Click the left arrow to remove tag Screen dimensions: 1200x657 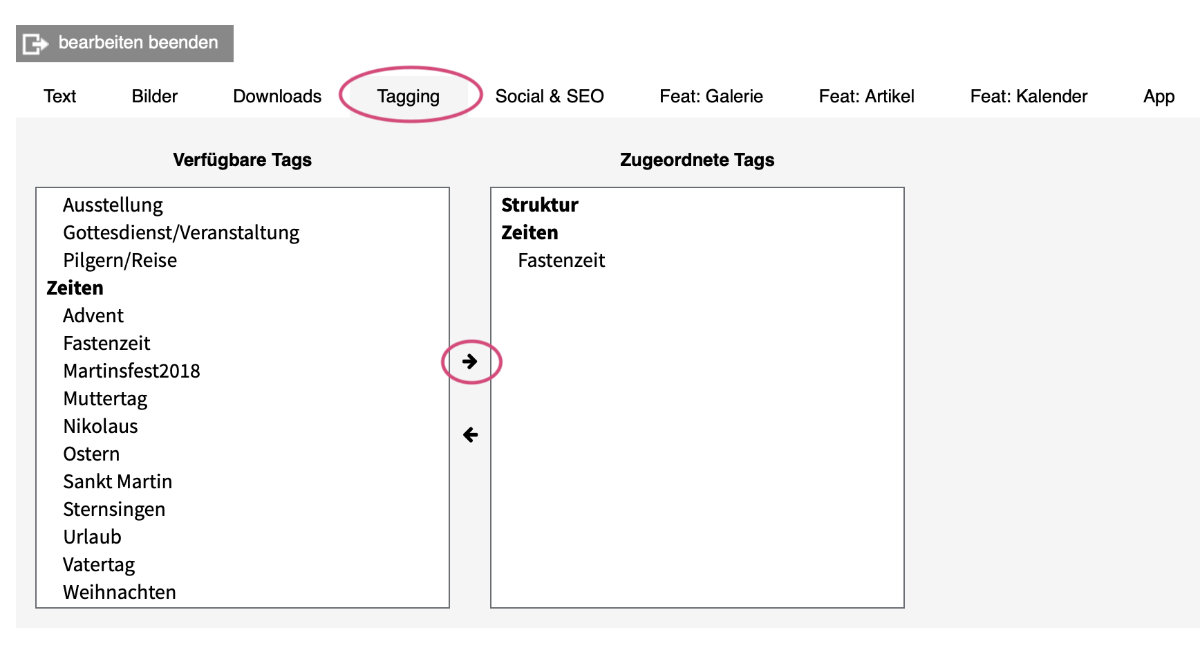470,435
